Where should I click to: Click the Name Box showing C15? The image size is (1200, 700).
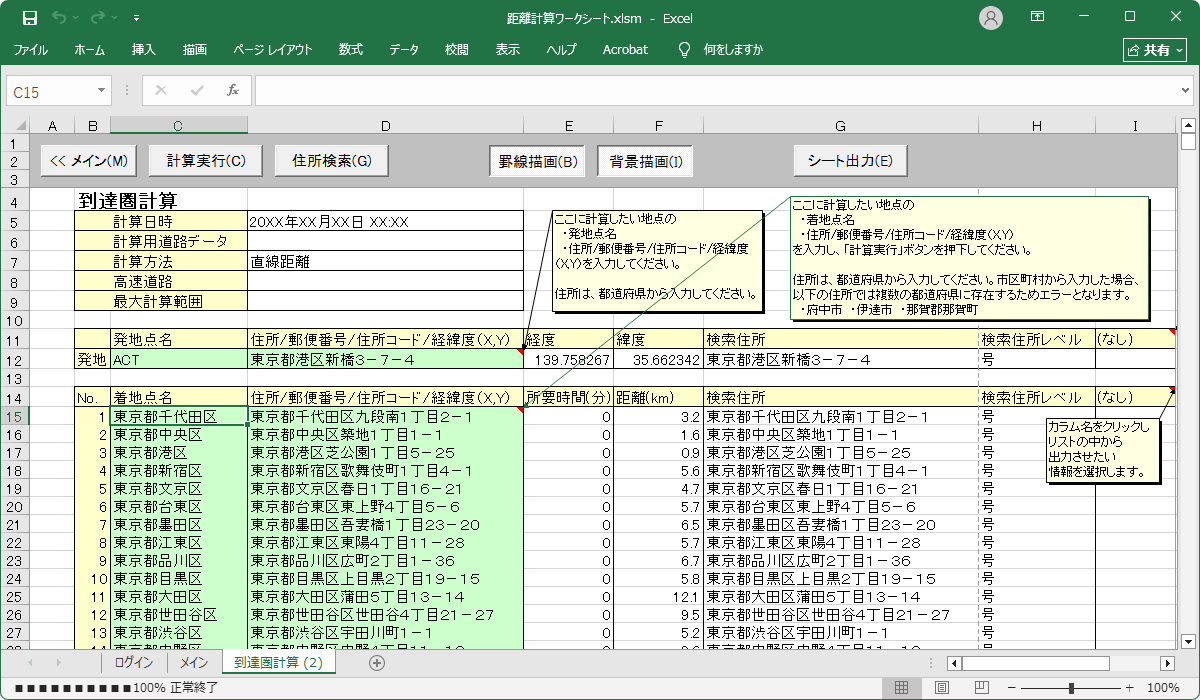click(x=52, y=91)
